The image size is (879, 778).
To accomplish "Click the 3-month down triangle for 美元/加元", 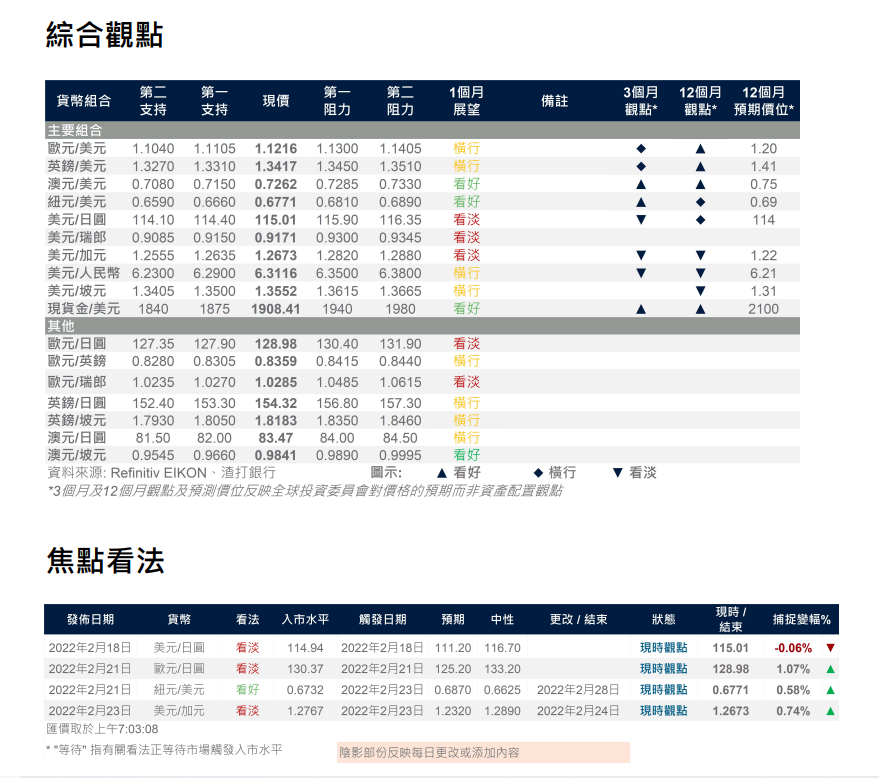I will (x=641, y=256).
